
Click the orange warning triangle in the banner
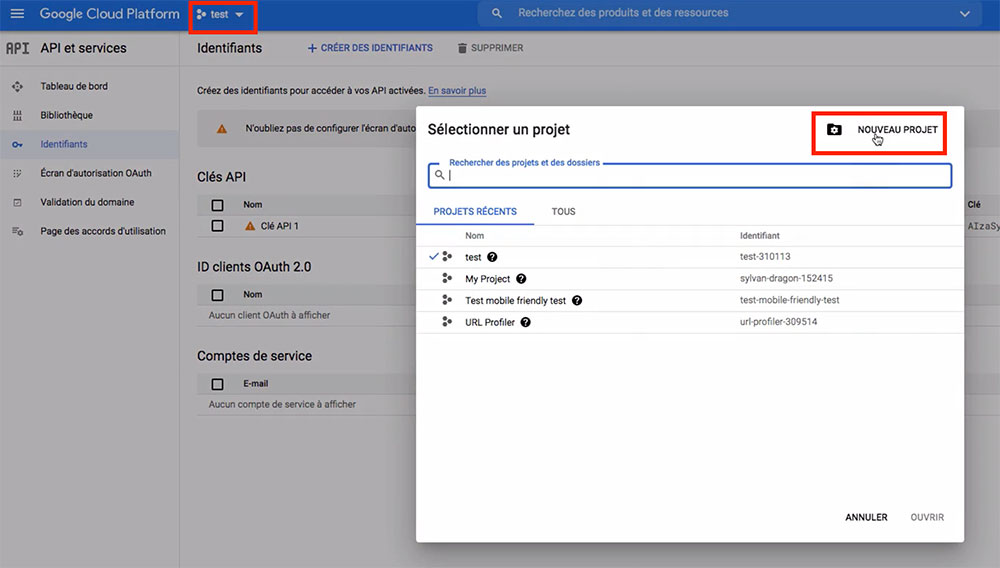[221, 129]
